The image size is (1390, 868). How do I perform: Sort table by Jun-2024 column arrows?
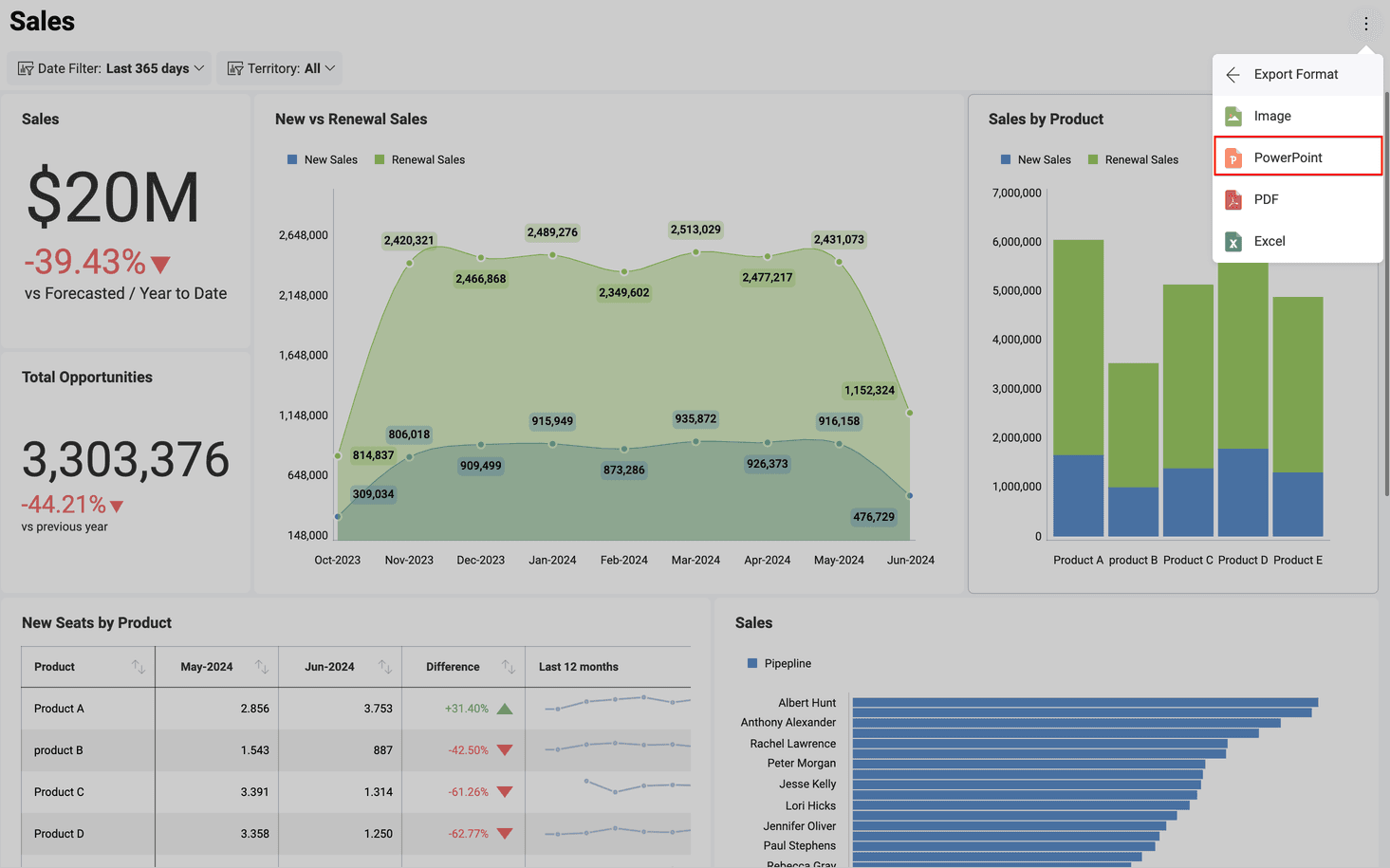click(x=385, y=667)
